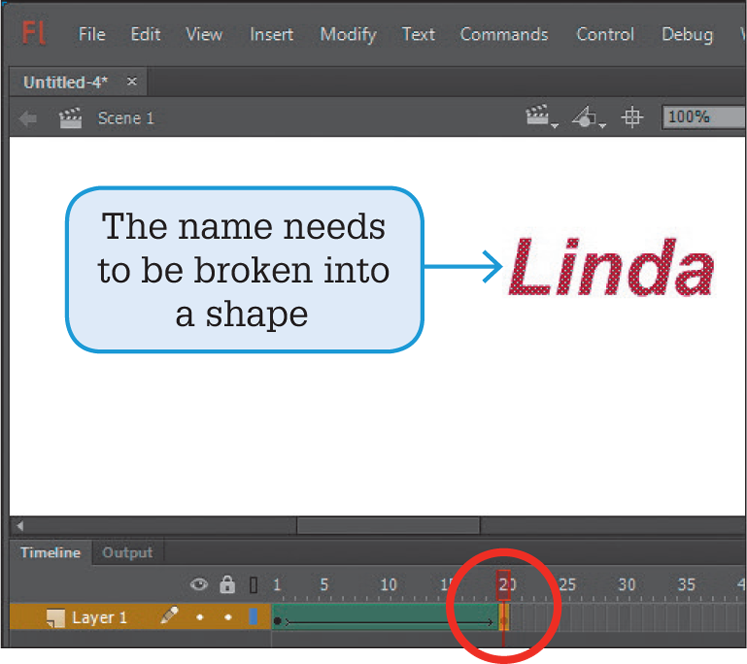Screen dimensions: 747x664
Task: Click frame 35 on the timeline ruler
Action: coord(686,584)
